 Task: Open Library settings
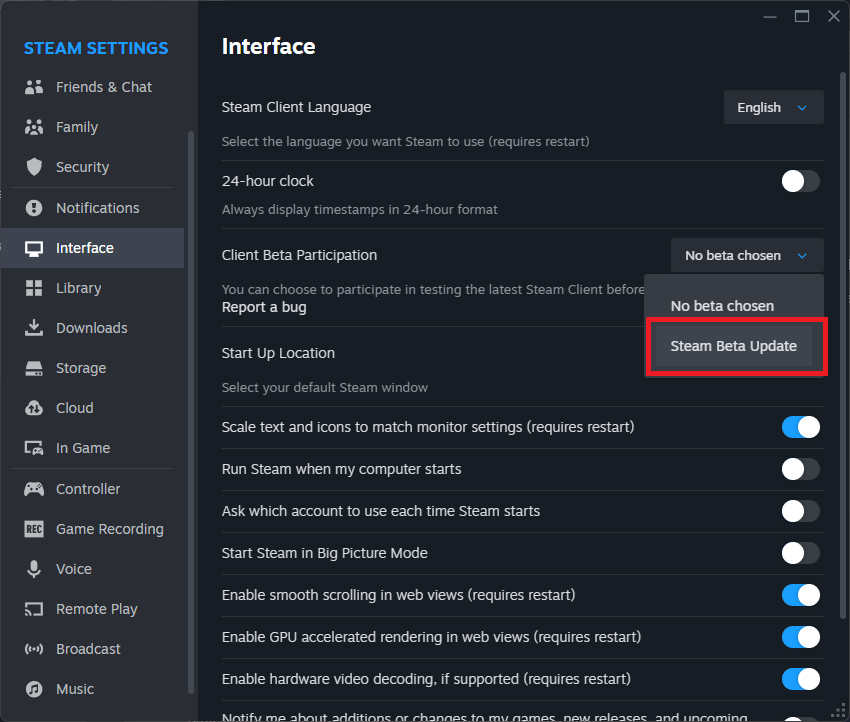93,288
